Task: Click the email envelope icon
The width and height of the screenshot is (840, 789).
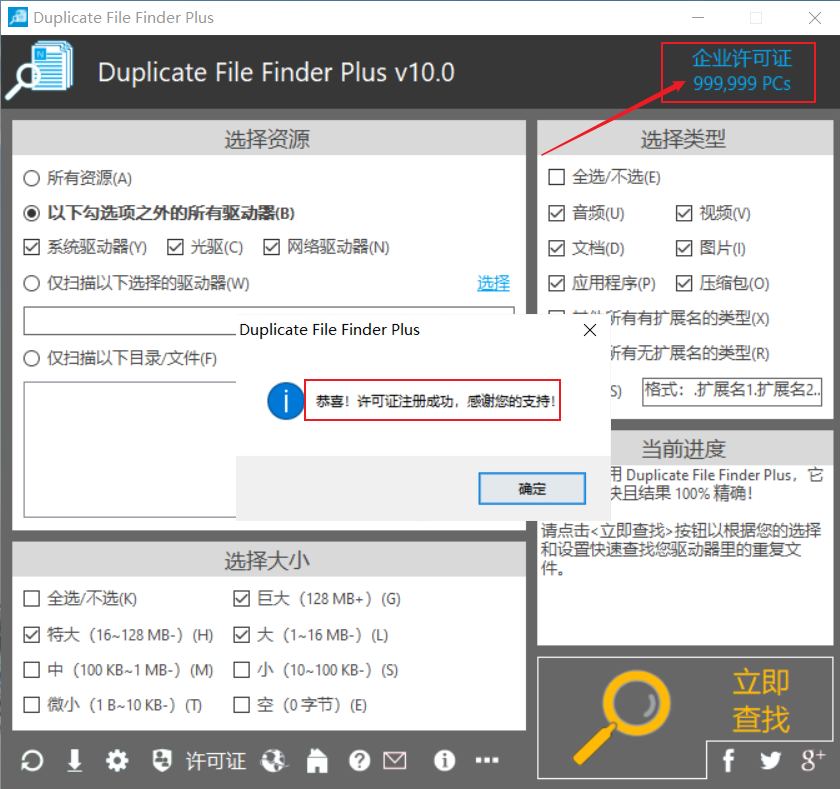Action: click(395, 761)
